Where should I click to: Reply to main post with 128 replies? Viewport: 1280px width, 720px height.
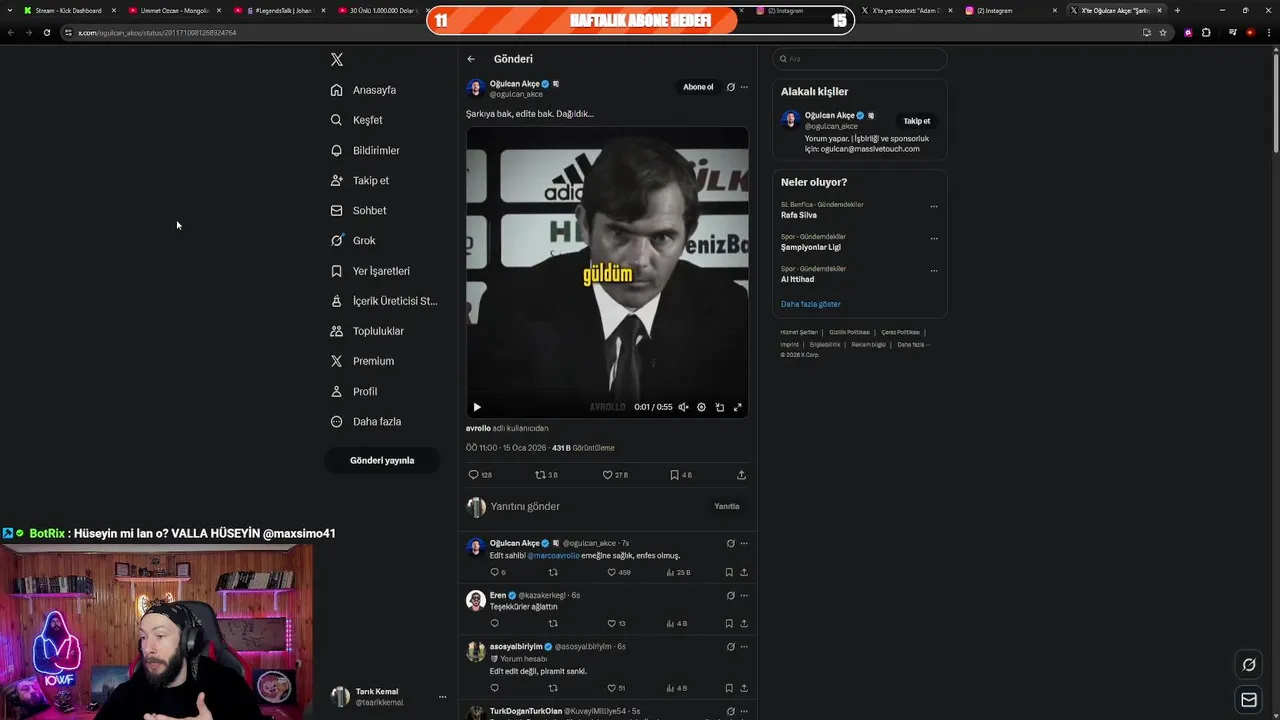(x=480, y=475)
